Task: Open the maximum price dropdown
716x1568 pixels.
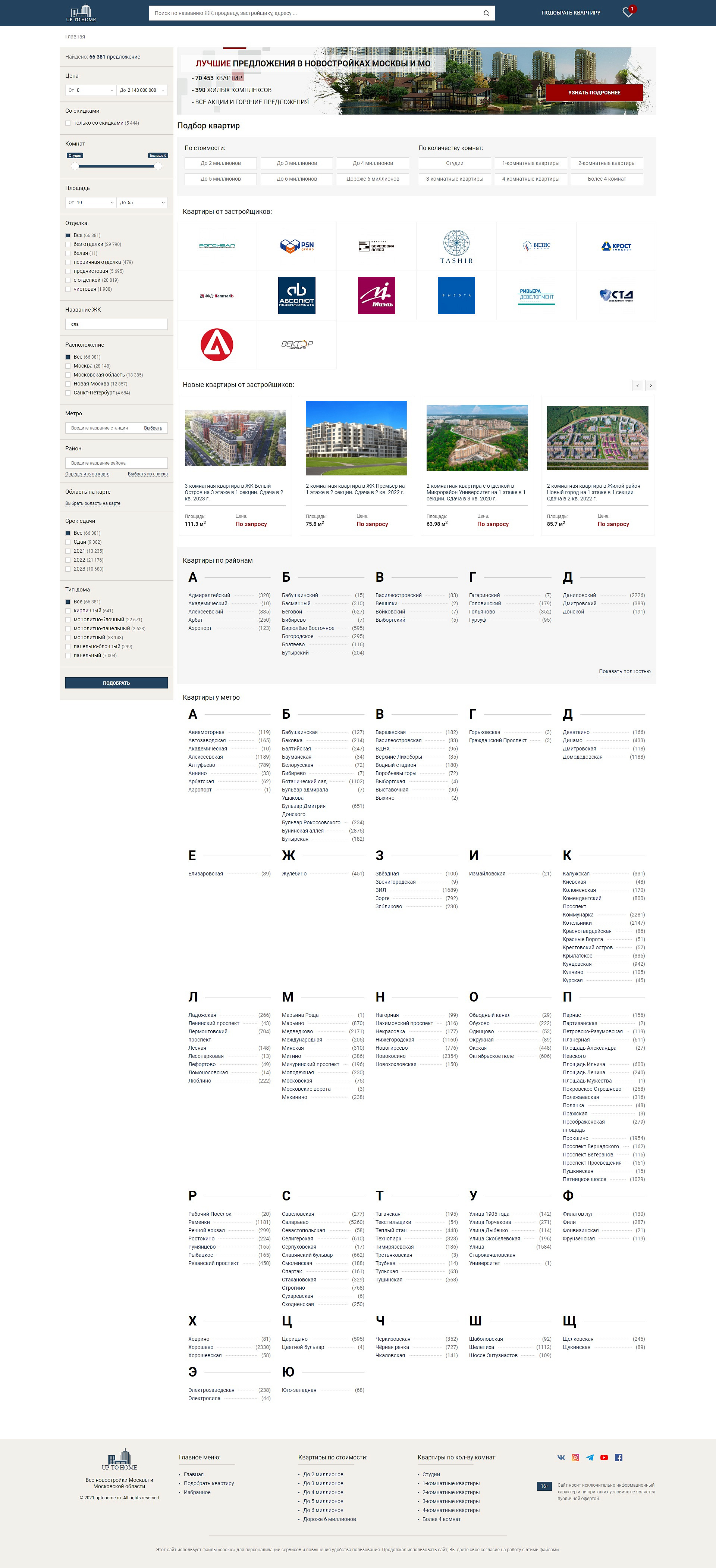Action: [x=142, y=90]
